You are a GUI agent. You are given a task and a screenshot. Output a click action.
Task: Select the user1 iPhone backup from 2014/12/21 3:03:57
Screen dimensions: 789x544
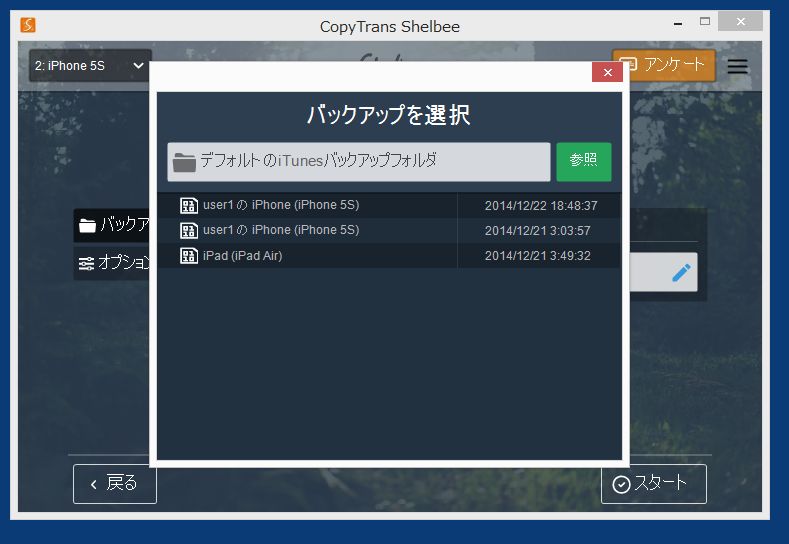point(389,230)
